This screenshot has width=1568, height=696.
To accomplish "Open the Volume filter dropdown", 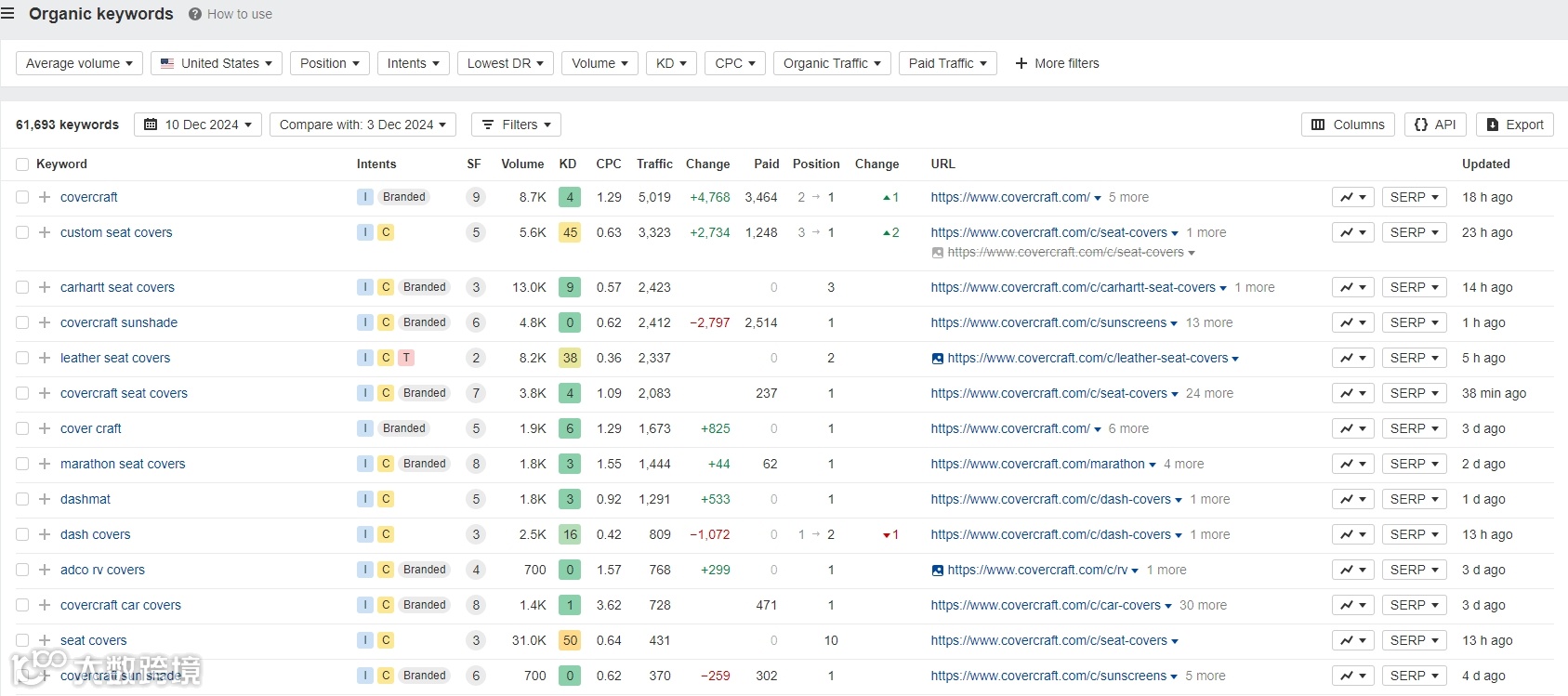I will point(600,63).
